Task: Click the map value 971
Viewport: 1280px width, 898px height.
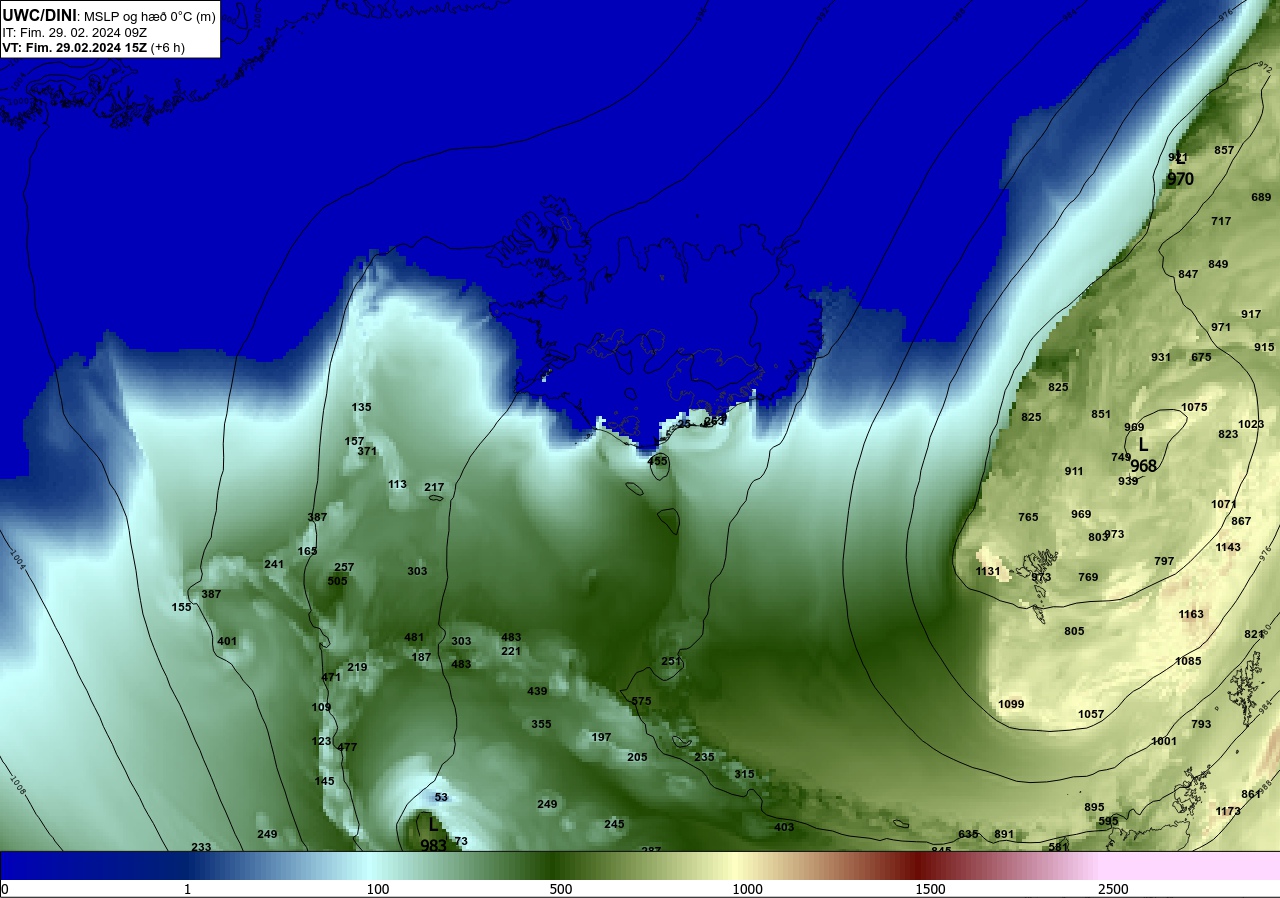Action: [1221, 327]
